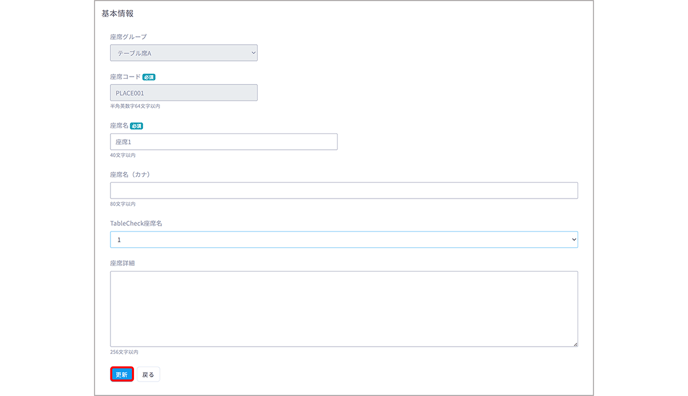Click the 256文字以内 hint text
This screenshot has height=396, width=688.
pos(124,352)
